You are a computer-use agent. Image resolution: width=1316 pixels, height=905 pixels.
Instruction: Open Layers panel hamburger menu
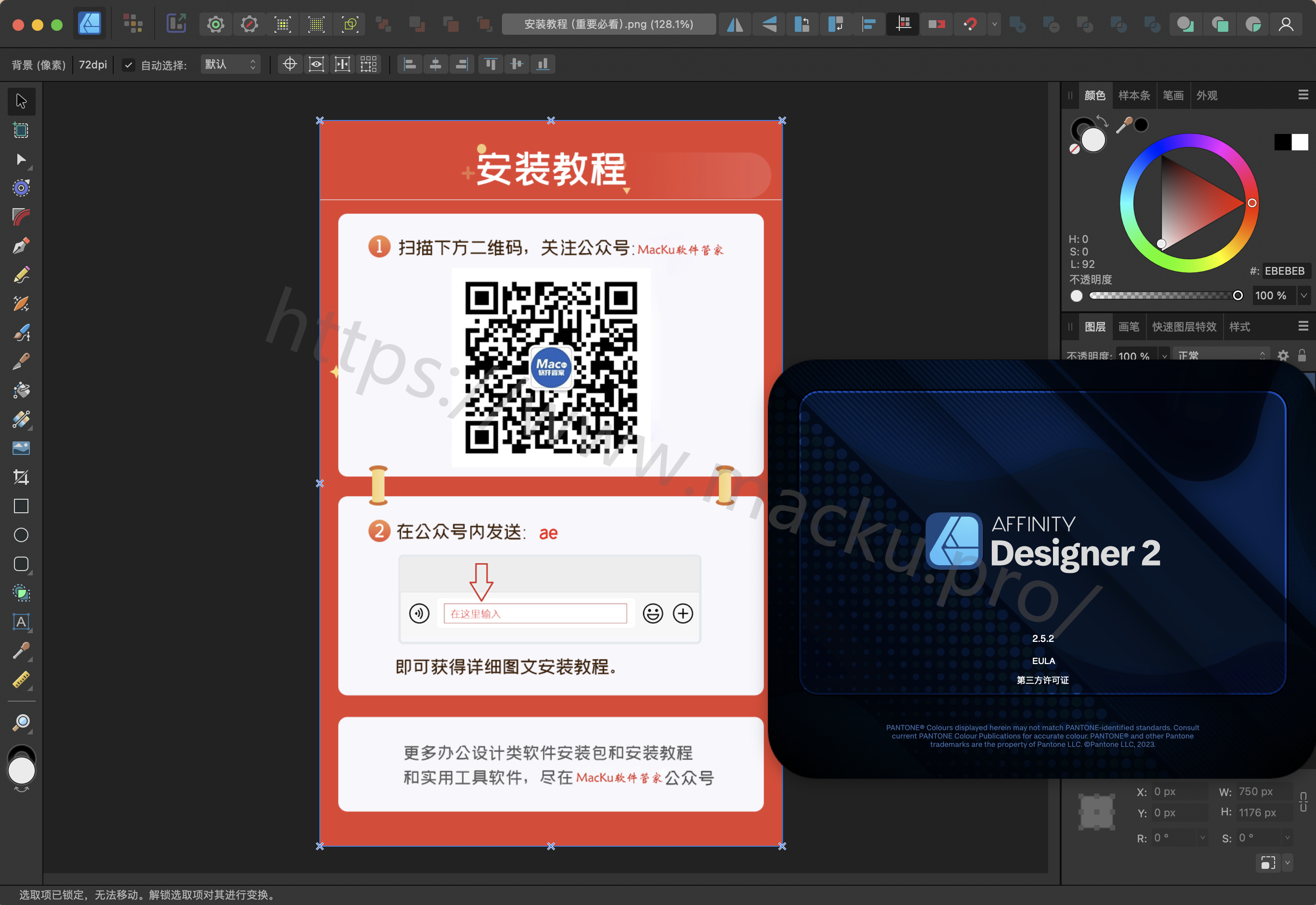1303,326
